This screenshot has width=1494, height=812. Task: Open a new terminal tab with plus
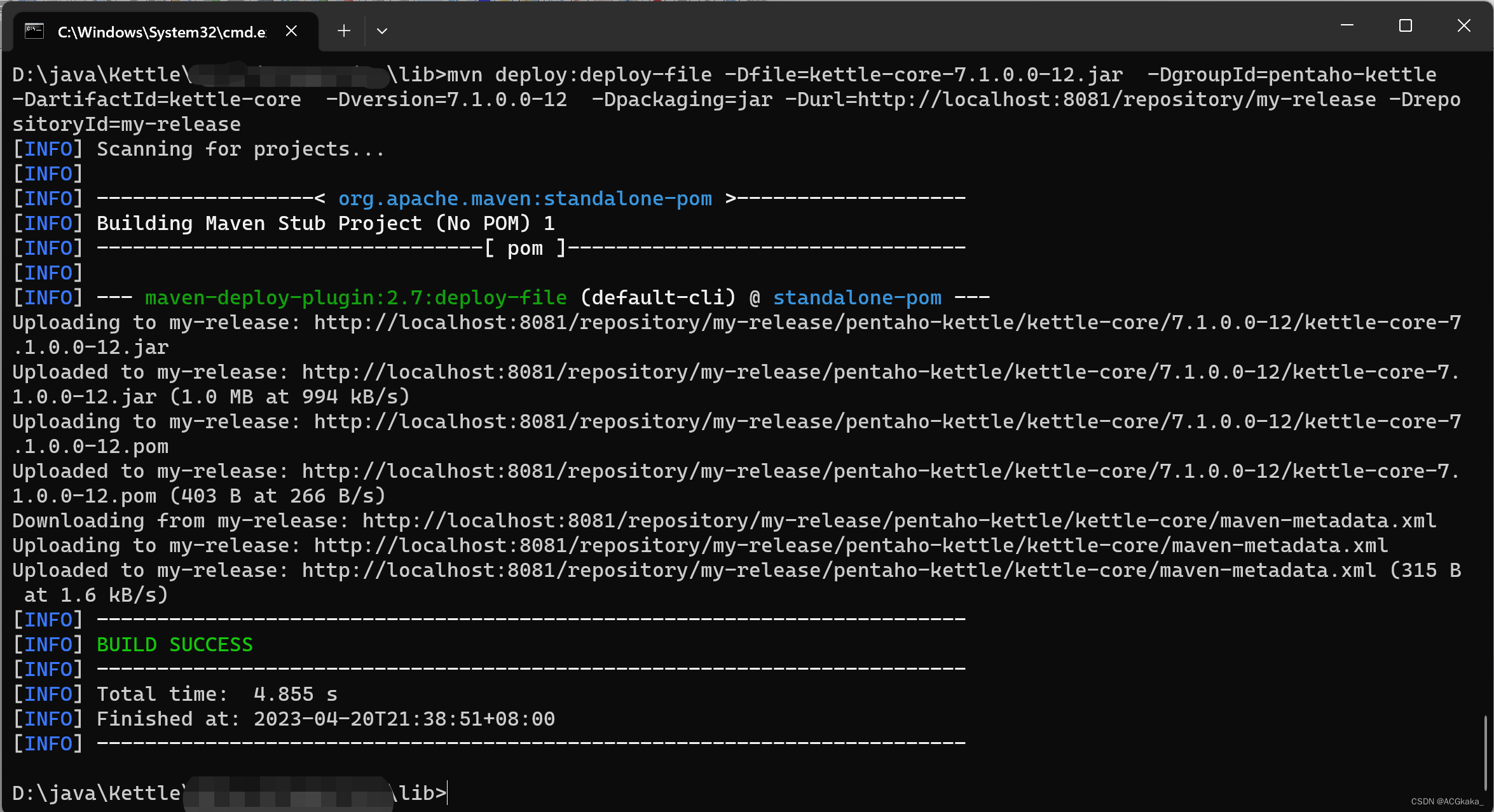tap(344, 30)
